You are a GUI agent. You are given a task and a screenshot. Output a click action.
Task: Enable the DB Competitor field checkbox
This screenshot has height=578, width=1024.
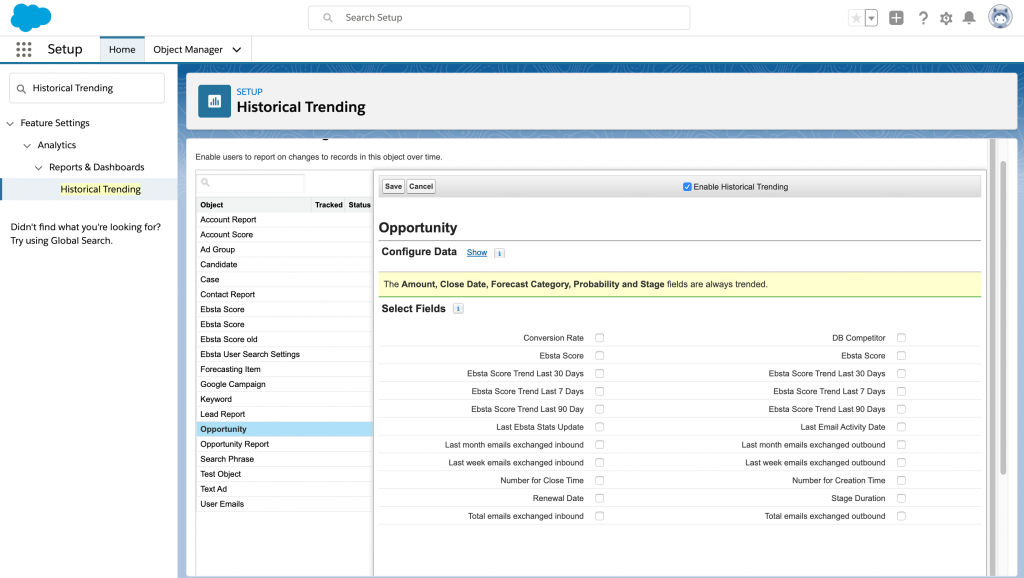tap(901, 338)
